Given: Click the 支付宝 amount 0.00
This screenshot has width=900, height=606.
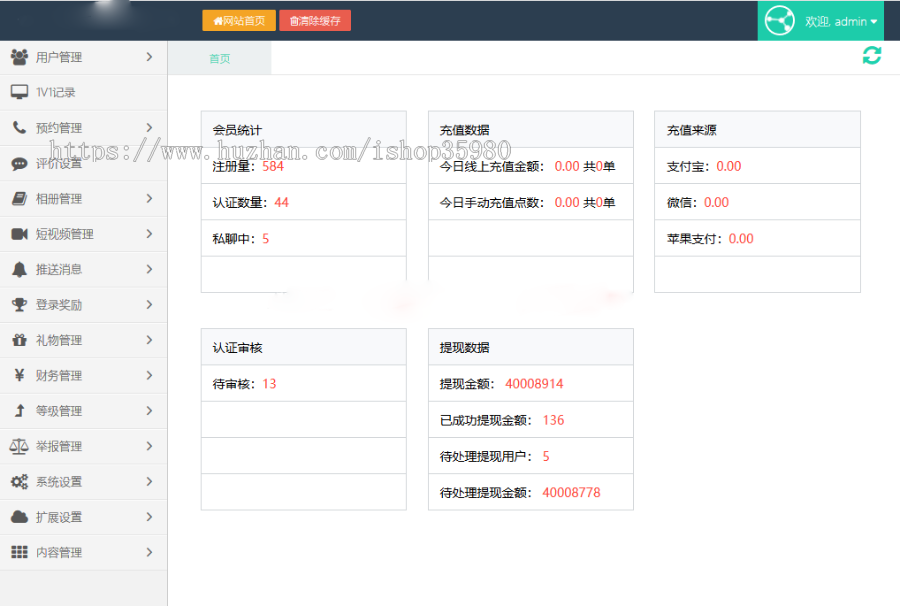Looking at the screenshot, I should 729,166.
